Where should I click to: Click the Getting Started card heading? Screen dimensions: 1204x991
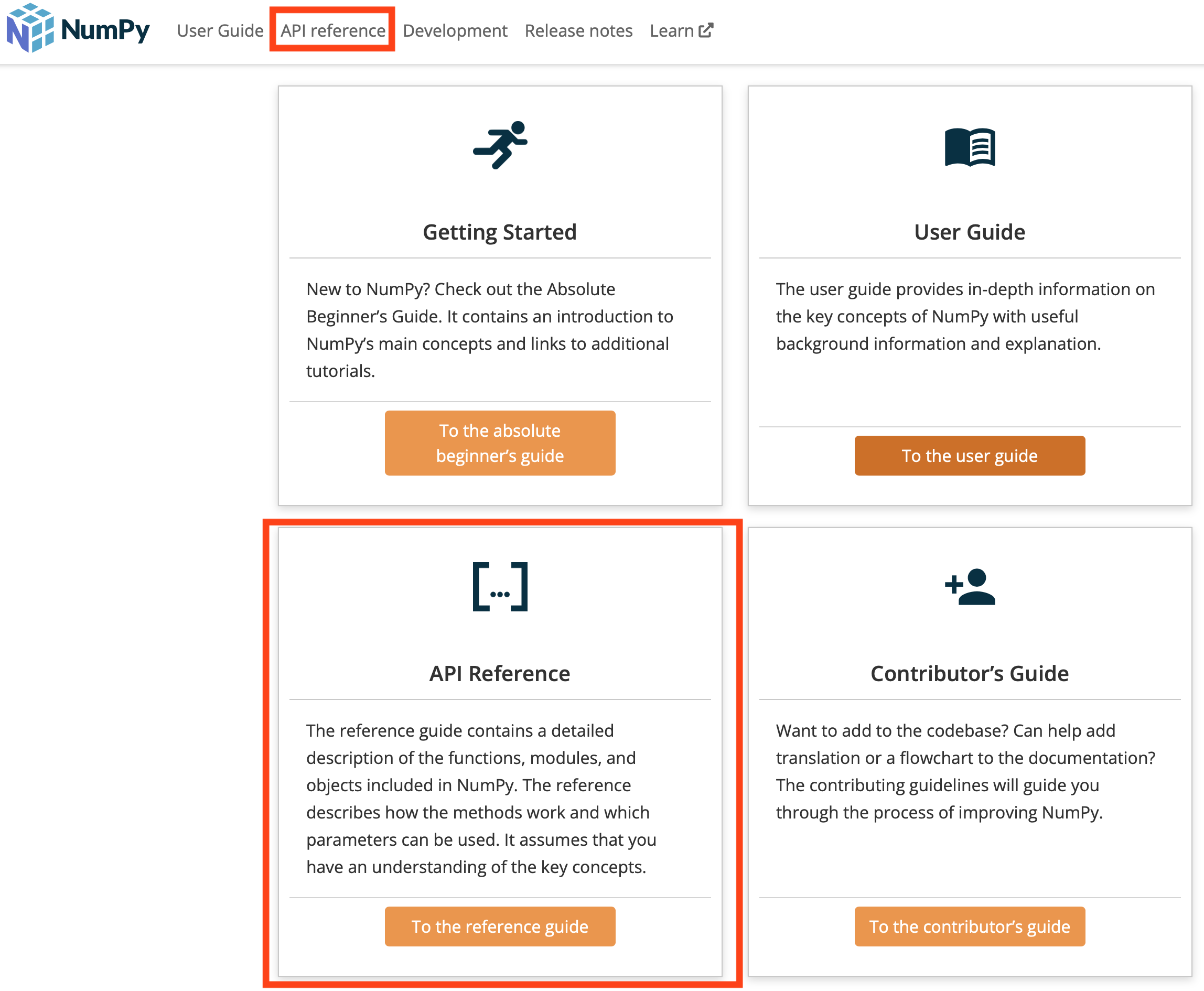pyautogui.click(x=500, y=232)
